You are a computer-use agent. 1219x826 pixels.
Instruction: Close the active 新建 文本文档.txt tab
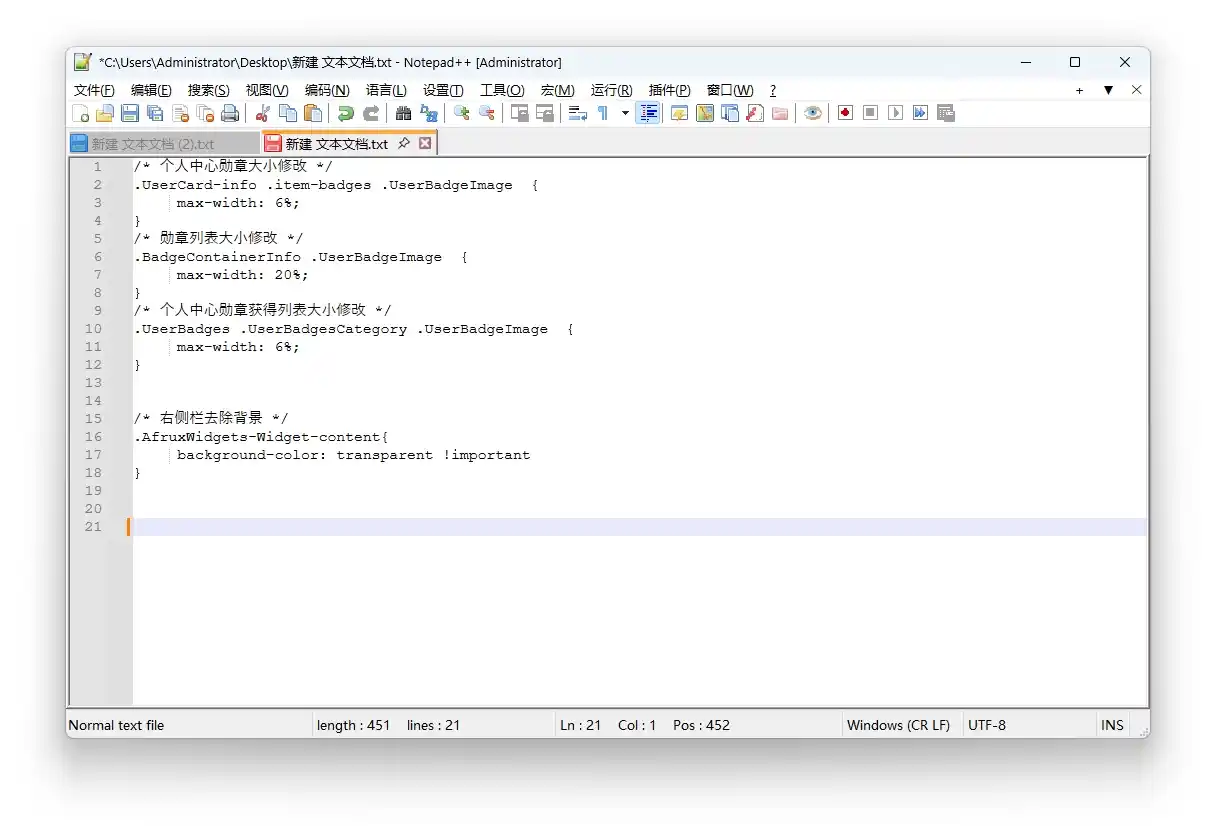point(425,144)
